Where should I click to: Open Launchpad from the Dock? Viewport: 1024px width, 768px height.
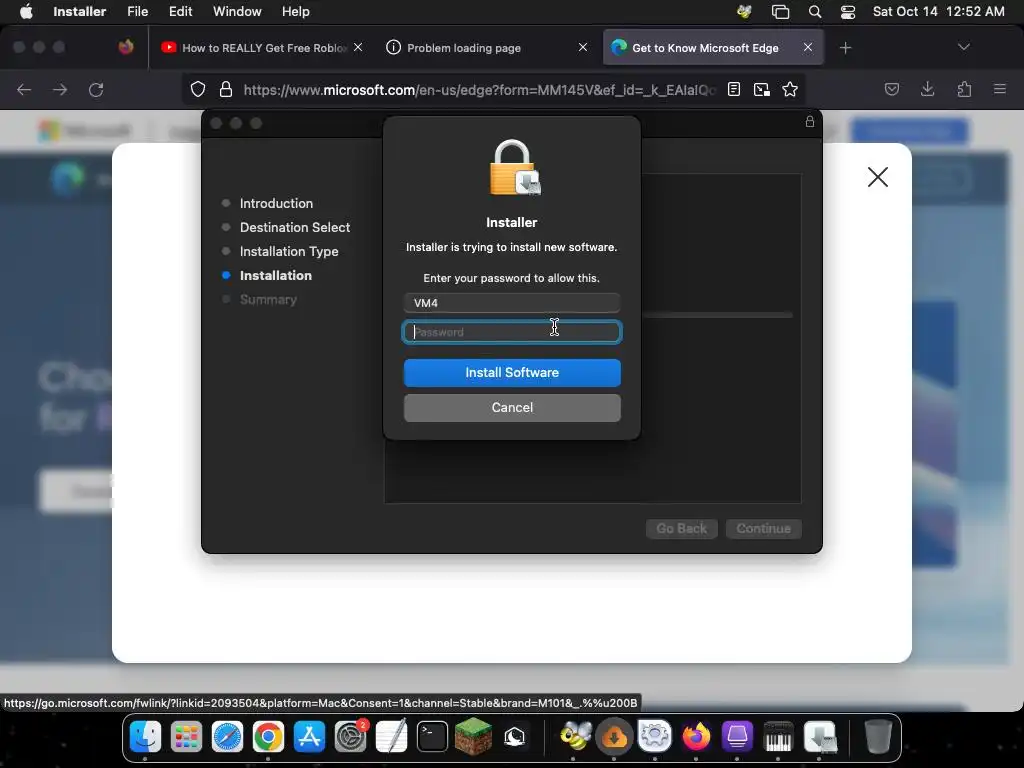coord(186,737)
